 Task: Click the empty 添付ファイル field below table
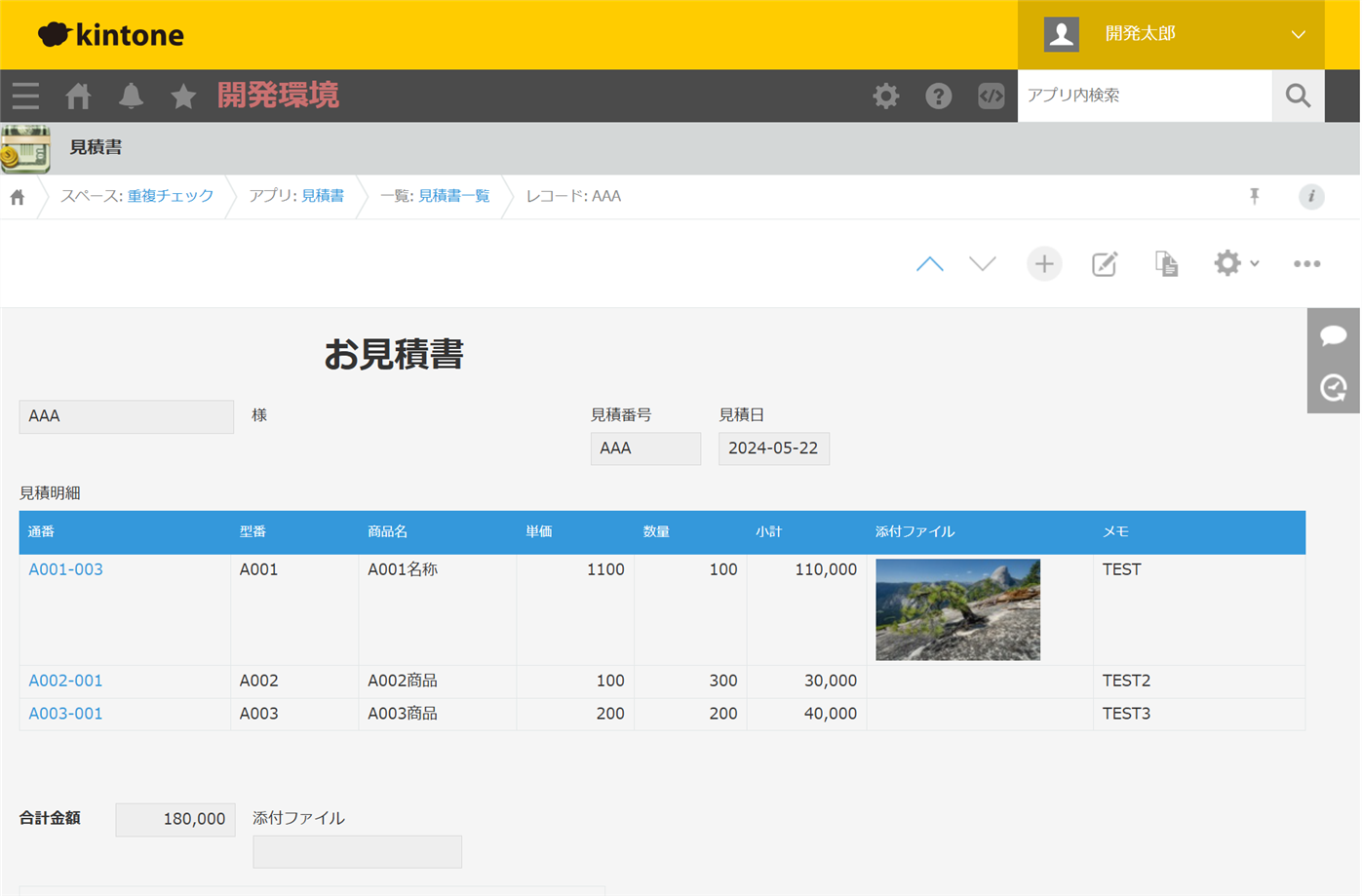(x=357, y=852)
